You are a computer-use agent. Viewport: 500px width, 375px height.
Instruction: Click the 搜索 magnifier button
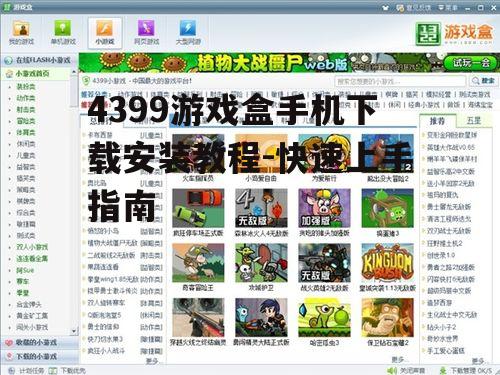click(483, 81)
